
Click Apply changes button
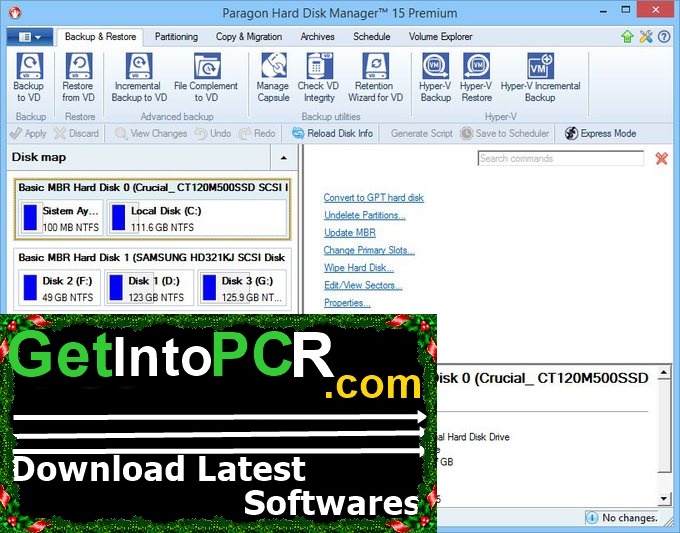pos(28,133)
